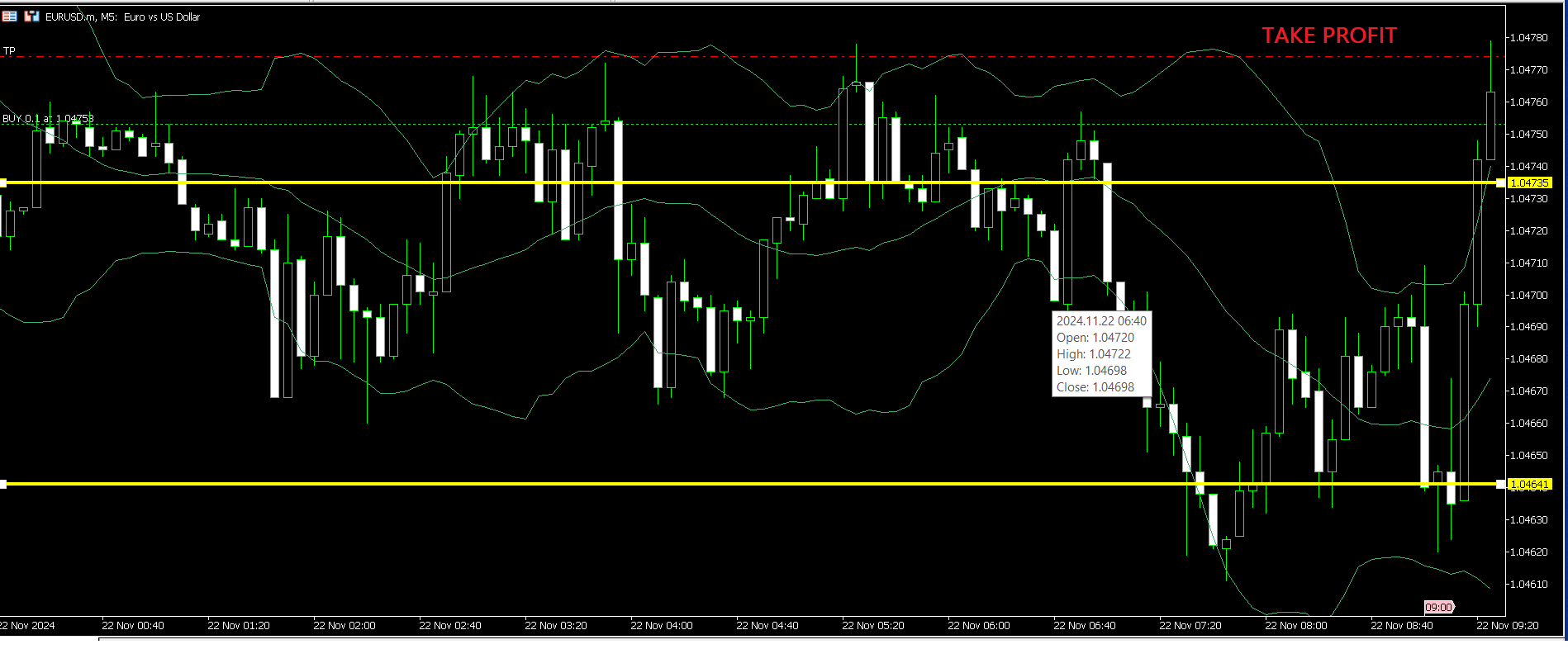This screenshot has height=668, width=1568.
Task: Click 1.04780 on the price scale
Action: [x=1528, y=38]
